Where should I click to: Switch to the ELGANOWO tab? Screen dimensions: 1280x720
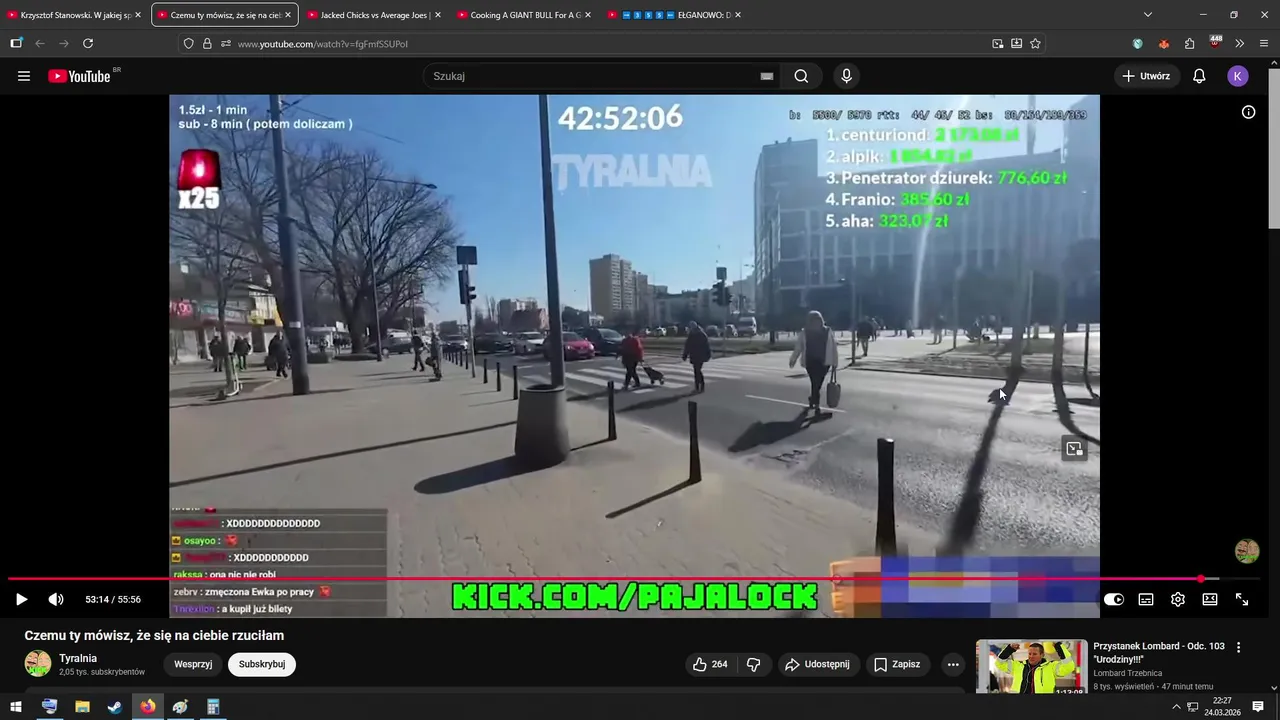[675, 15]
